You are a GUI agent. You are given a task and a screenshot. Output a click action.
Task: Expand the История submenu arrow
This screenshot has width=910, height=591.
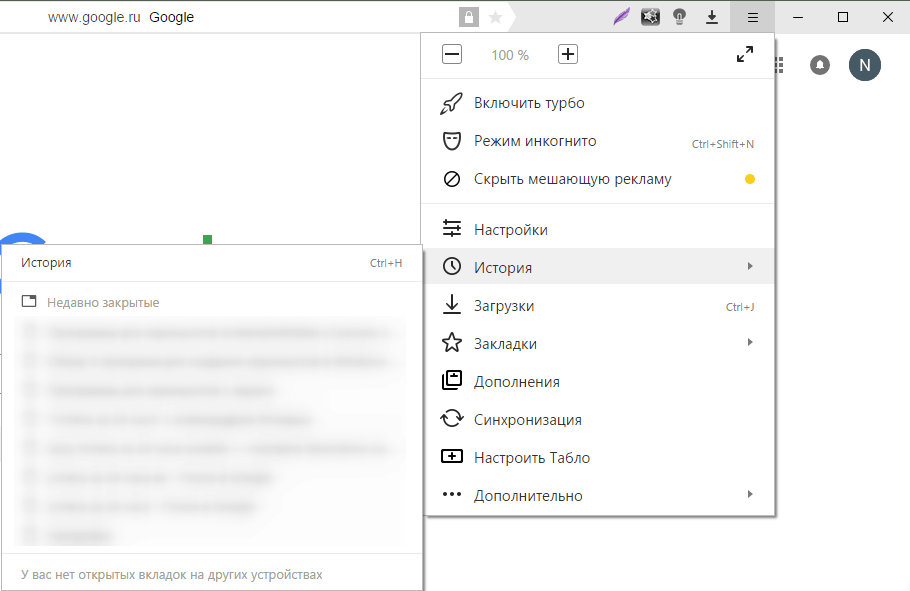pos(750,266)
